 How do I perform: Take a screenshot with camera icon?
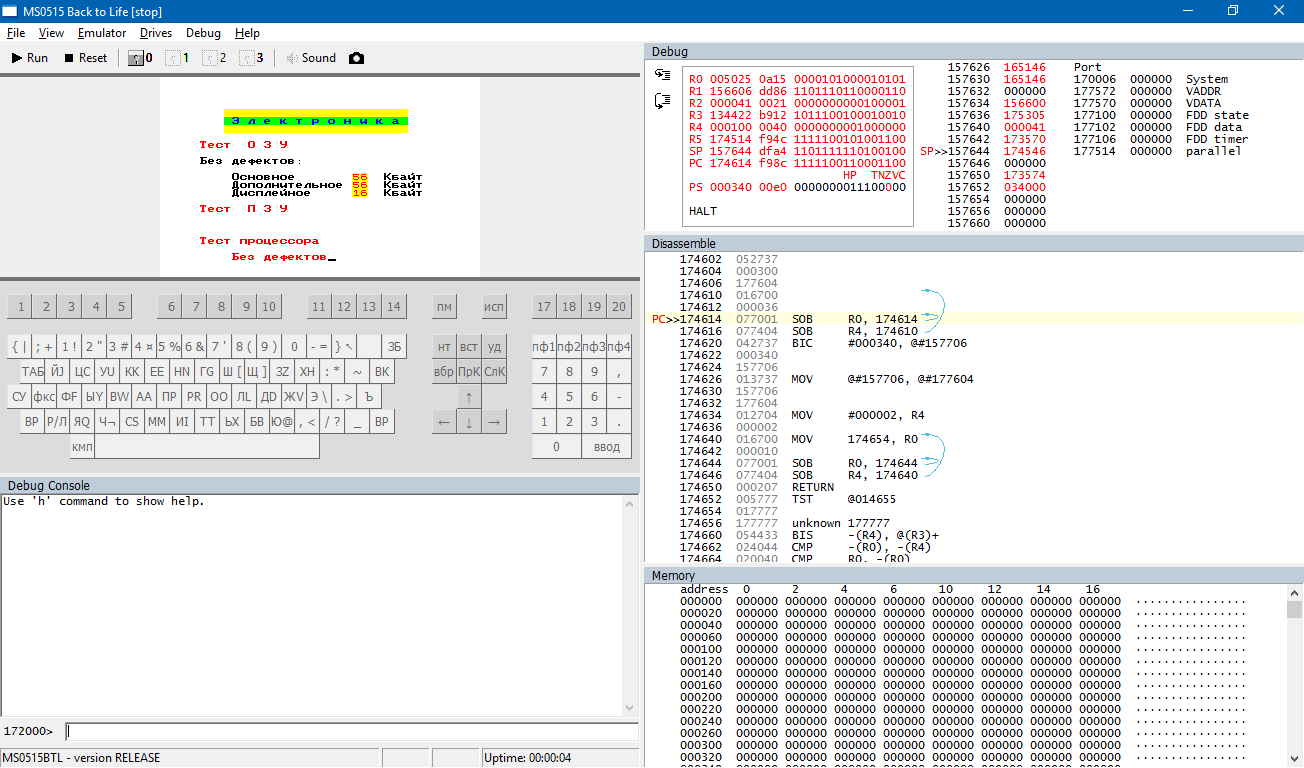(357, 58)
